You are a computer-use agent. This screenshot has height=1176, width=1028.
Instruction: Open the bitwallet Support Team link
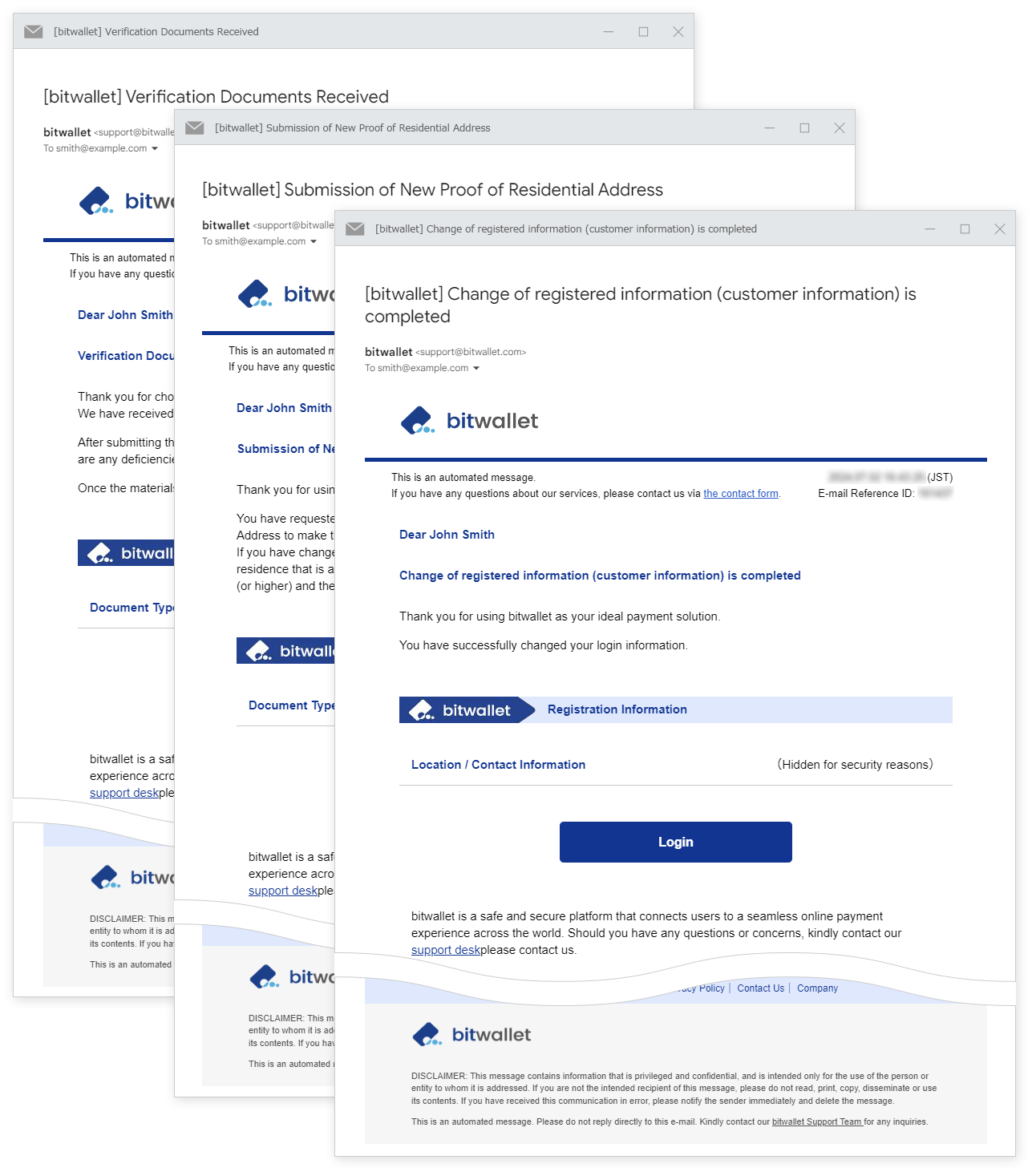click(816, 1122)
